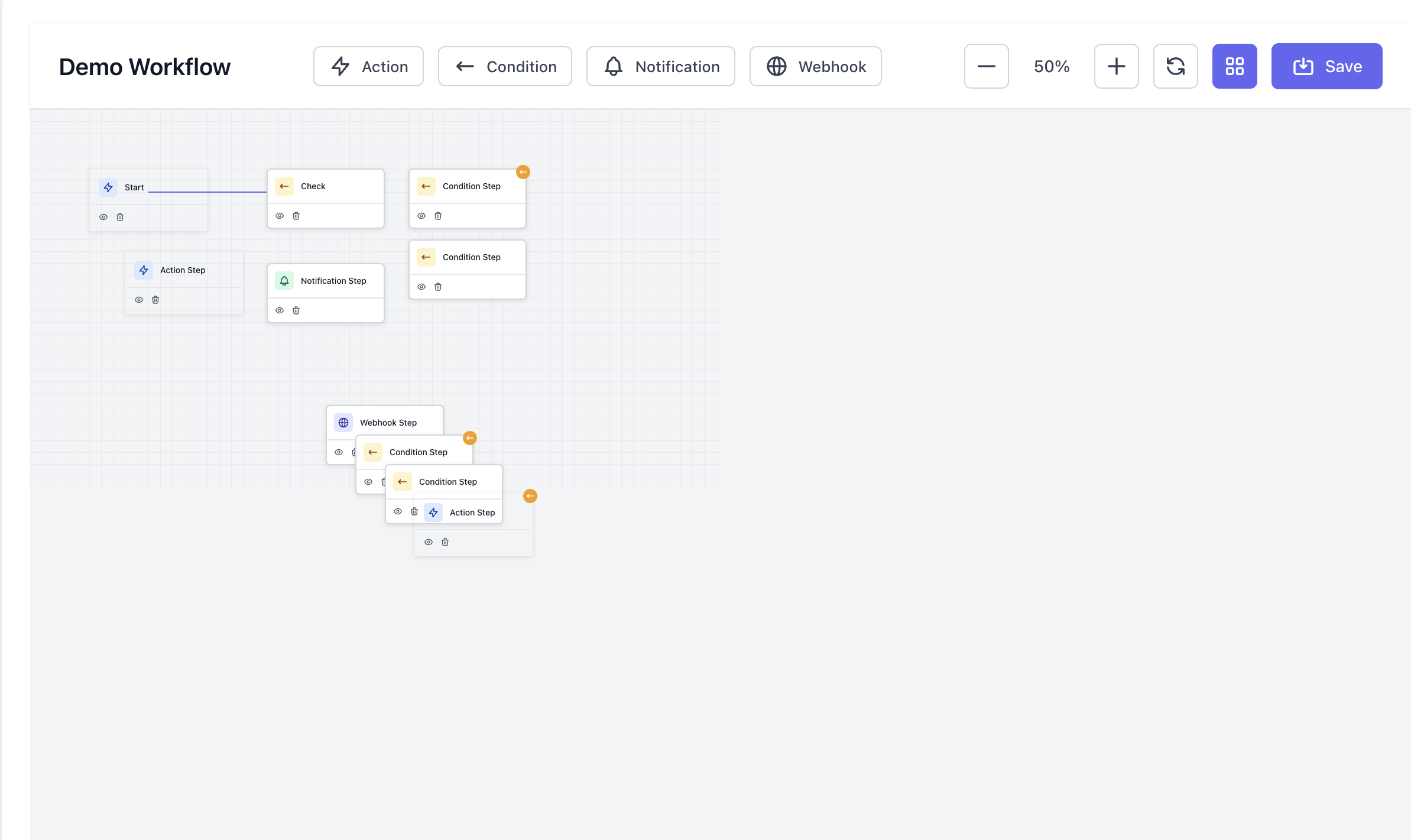Delete the Check node via its trash icon
The image size is (1411, 840).
[296, 216]
